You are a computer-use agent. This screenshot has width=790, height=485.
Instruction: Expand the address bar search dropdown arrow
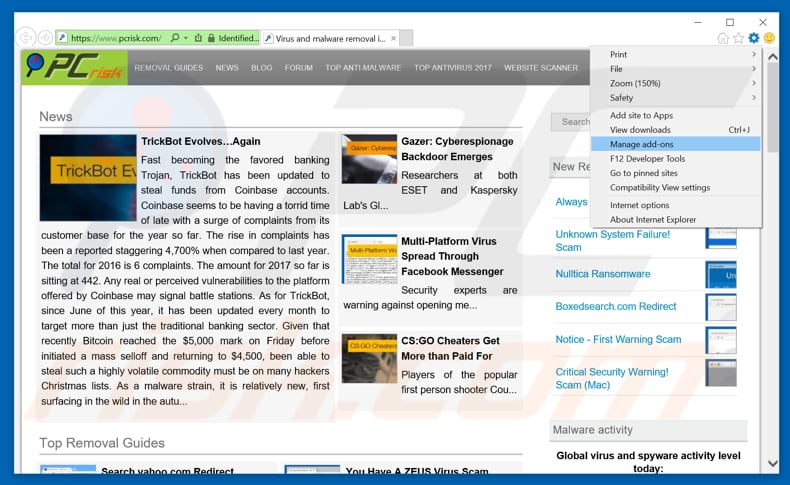[186, 38]
